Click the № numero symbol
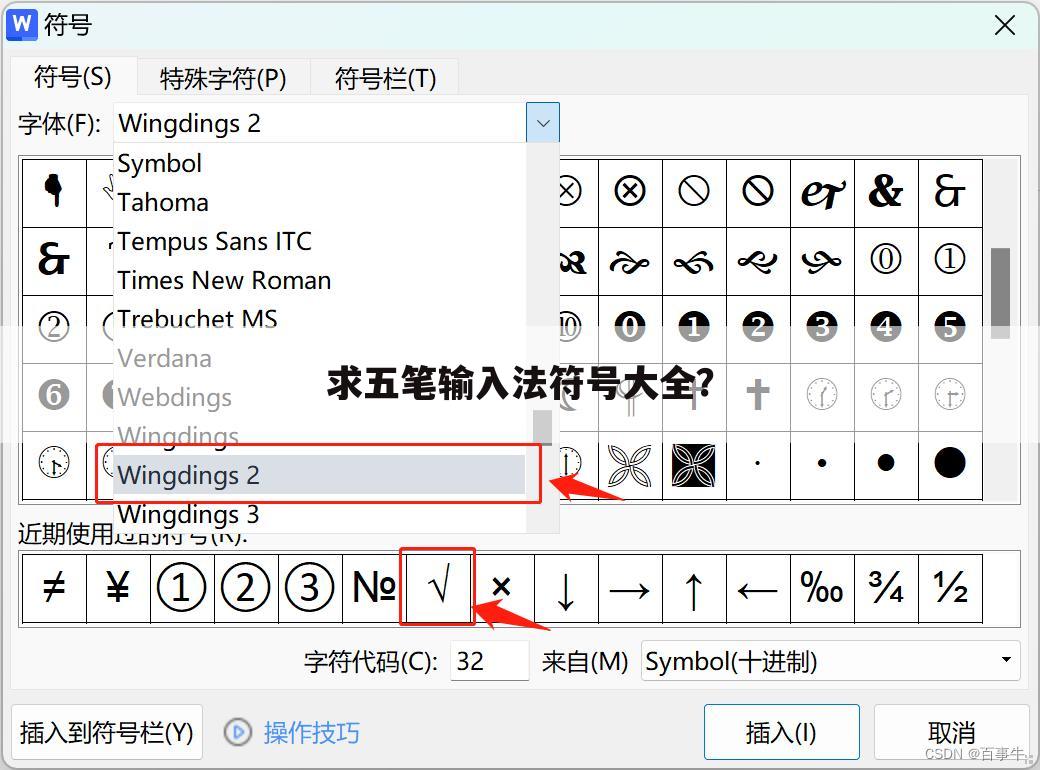 pos(372,590)
